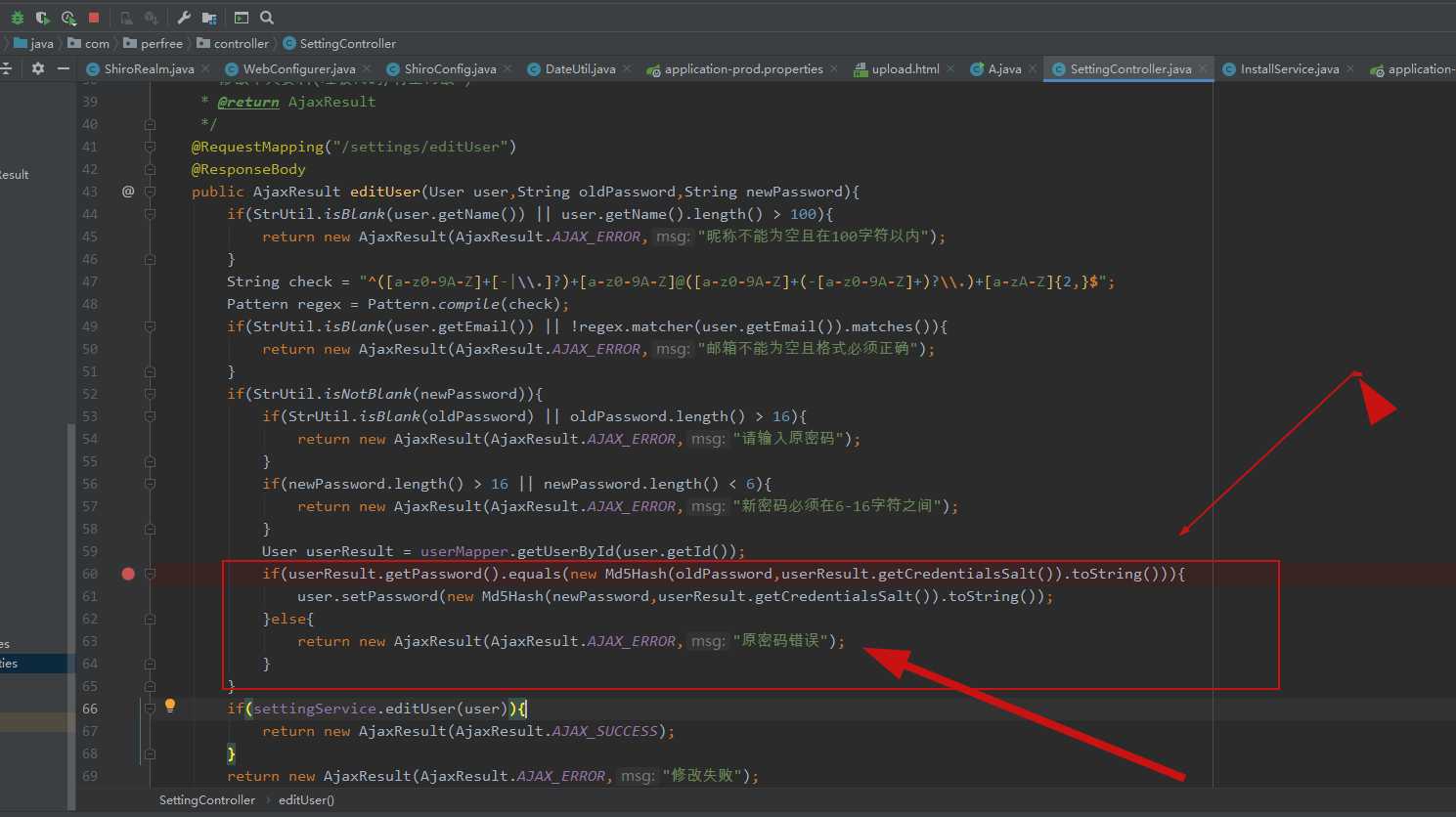The width and height of the screenshot is (1456, 817).
Task: Click the @ gutter mapping icon on line 43
Action: [127, 192]
